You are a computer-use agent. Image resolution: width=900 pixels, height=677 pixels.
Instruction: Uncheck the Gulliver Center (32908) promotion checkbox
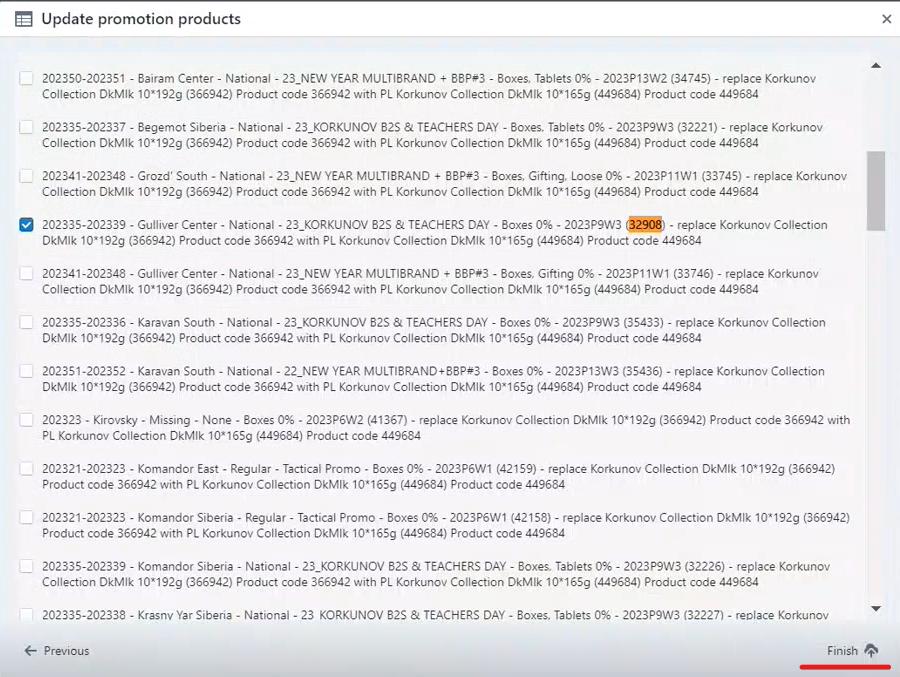pyautogui.click(x=26, y=225)
